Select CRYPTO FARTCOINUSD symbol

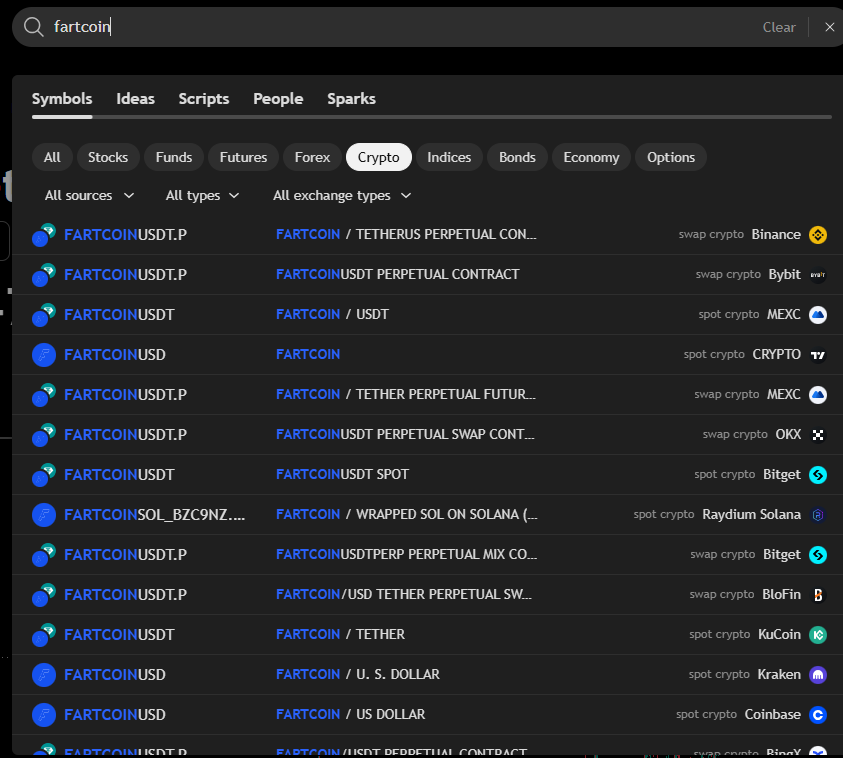pos(115,355)
